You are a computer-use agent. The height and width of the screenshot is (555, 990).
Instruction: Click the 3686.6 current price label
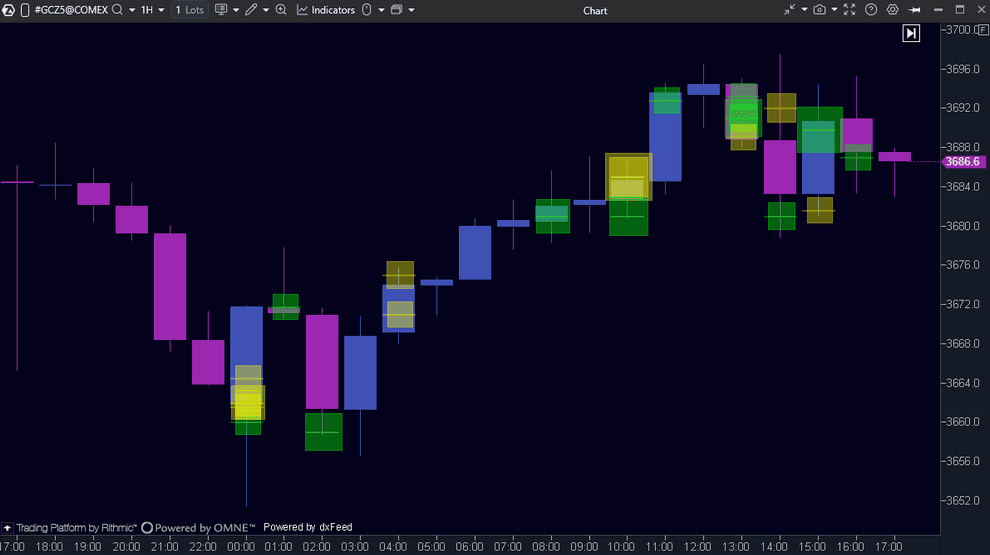[x=964, y=161]
